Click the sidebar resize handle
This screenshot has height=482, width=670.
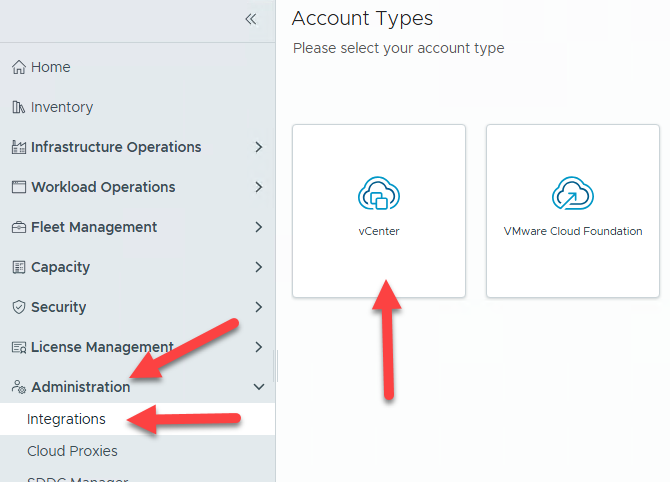[x=275, y=365]
